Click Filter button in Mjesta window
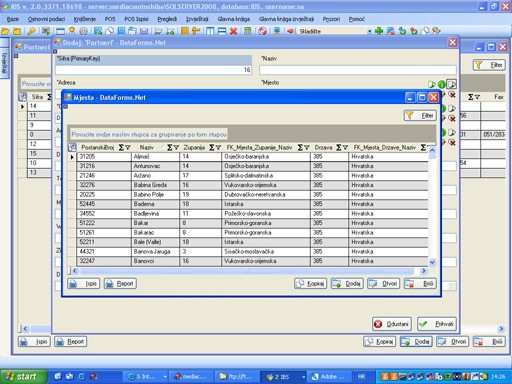Viewport: 512px width, 384px height. pyautogui.click(x=420, y=116)
